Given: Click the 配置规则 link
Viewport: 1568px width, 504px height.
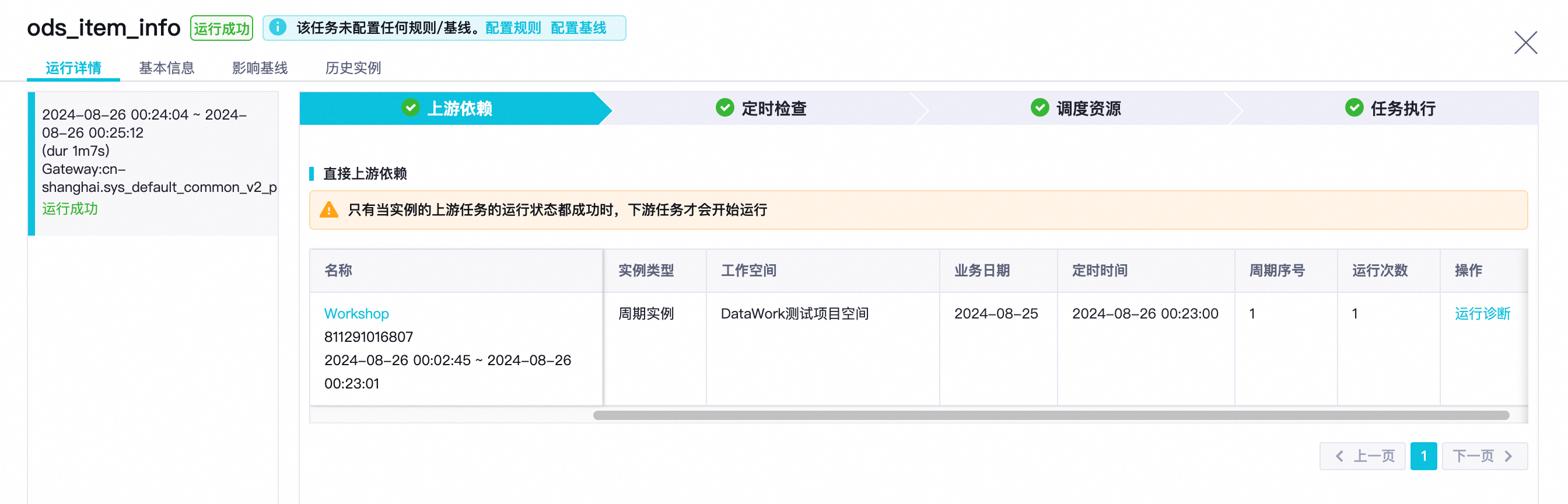Looking at the screenshot, I should click(513, 28).
